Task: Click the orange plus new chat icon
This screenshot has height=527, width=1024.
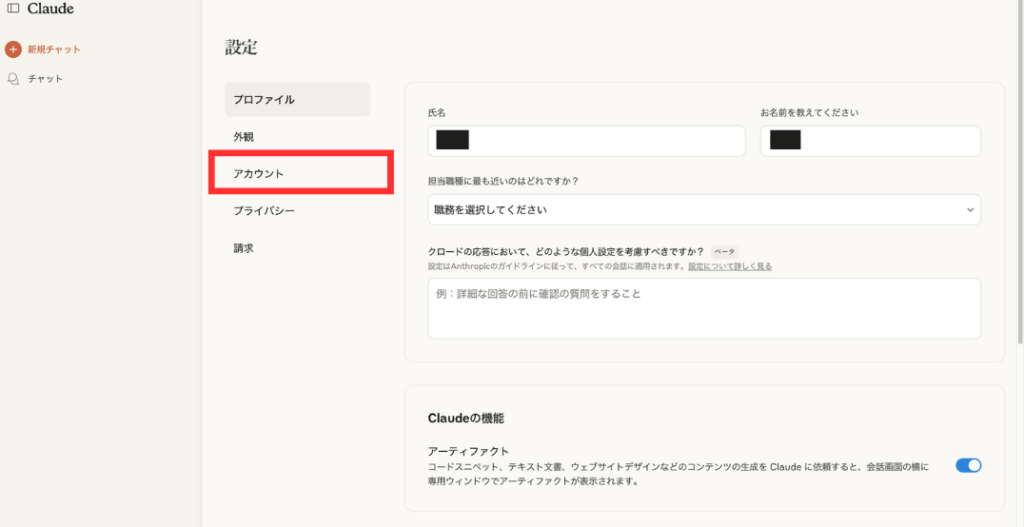Action: point(13,49)
